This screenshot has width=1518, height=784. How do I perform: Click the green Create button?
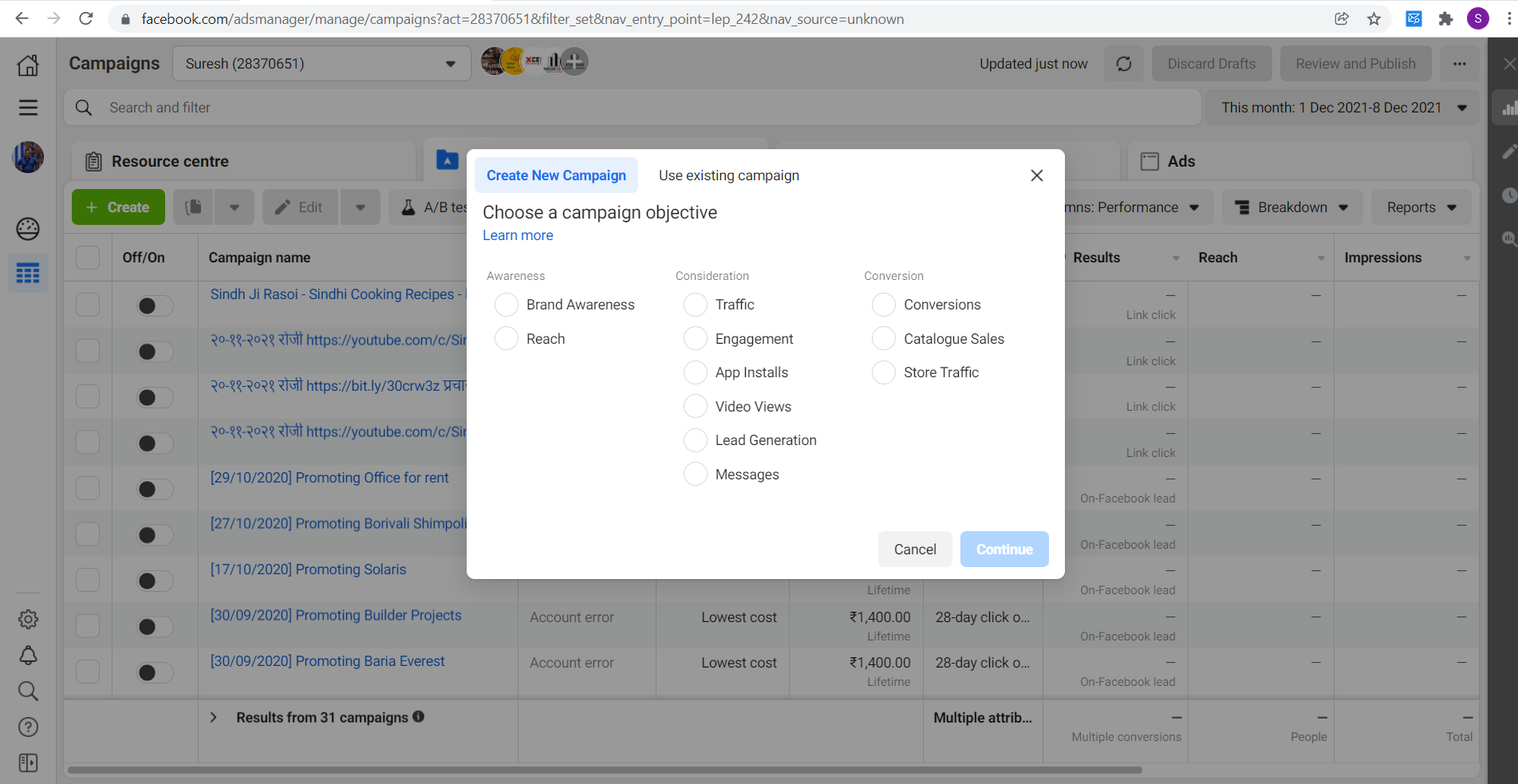point(118,207)
